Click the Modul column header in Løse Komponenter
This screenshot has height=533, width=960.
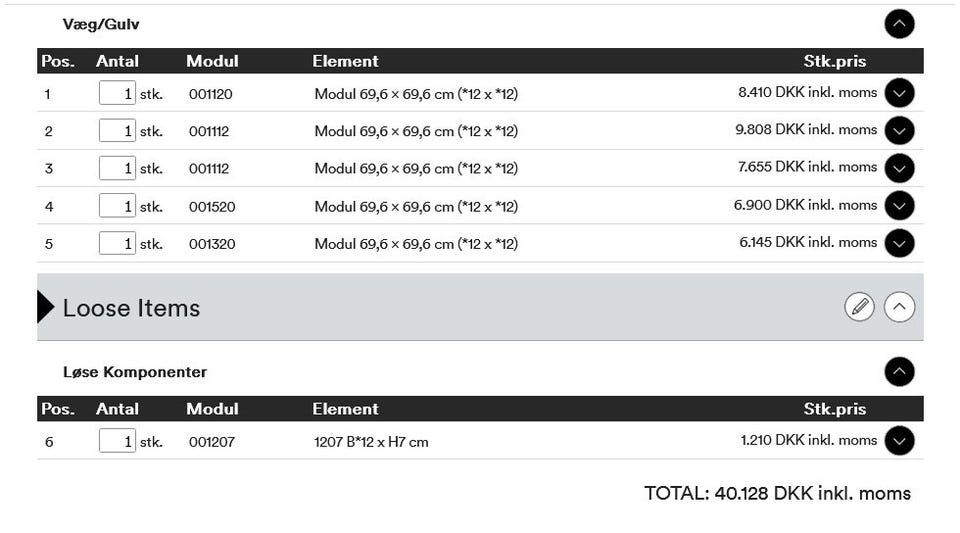click(212, 409)
